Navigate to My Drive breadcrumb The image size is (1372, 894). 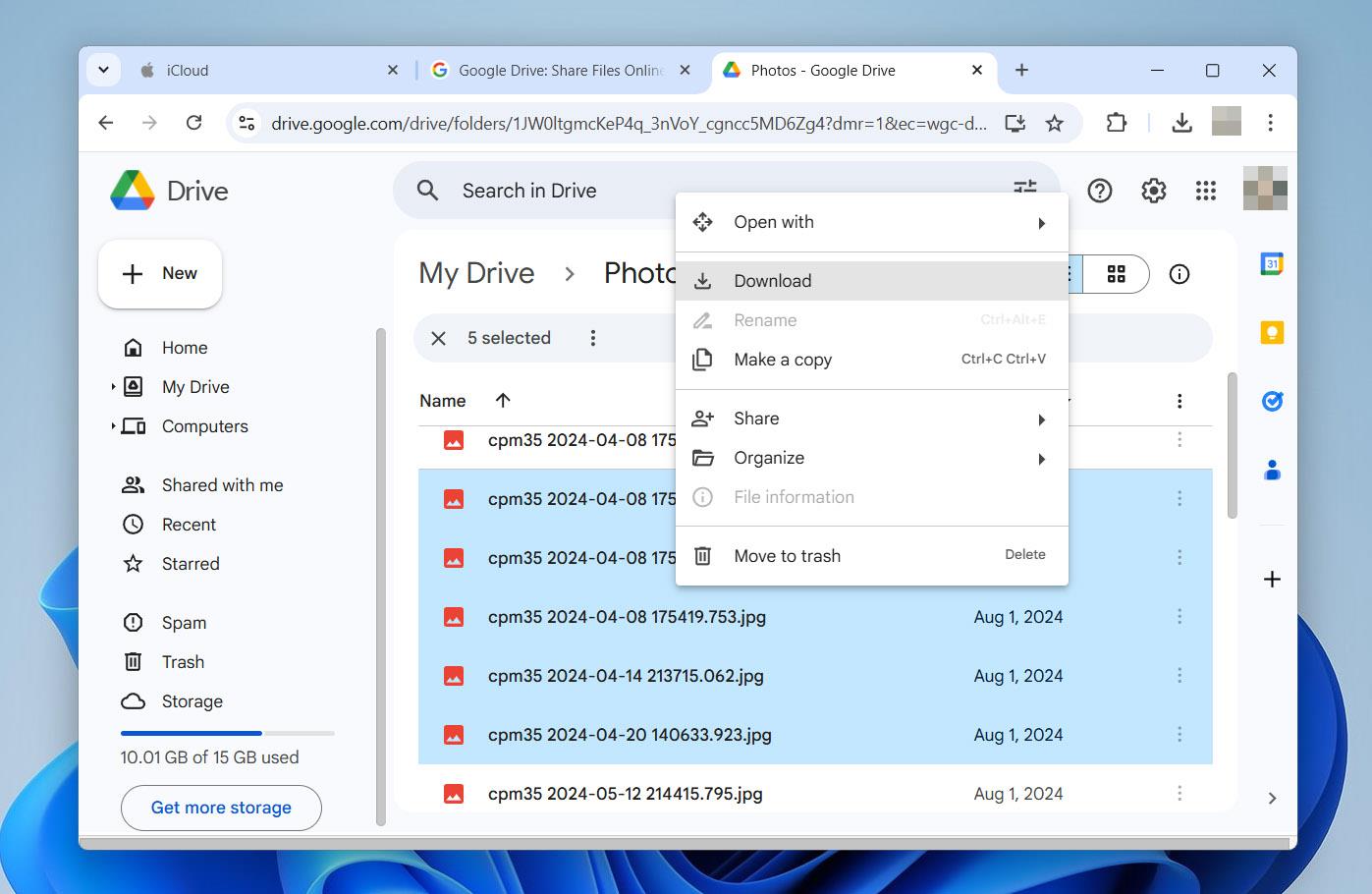[x=476, y=273]
